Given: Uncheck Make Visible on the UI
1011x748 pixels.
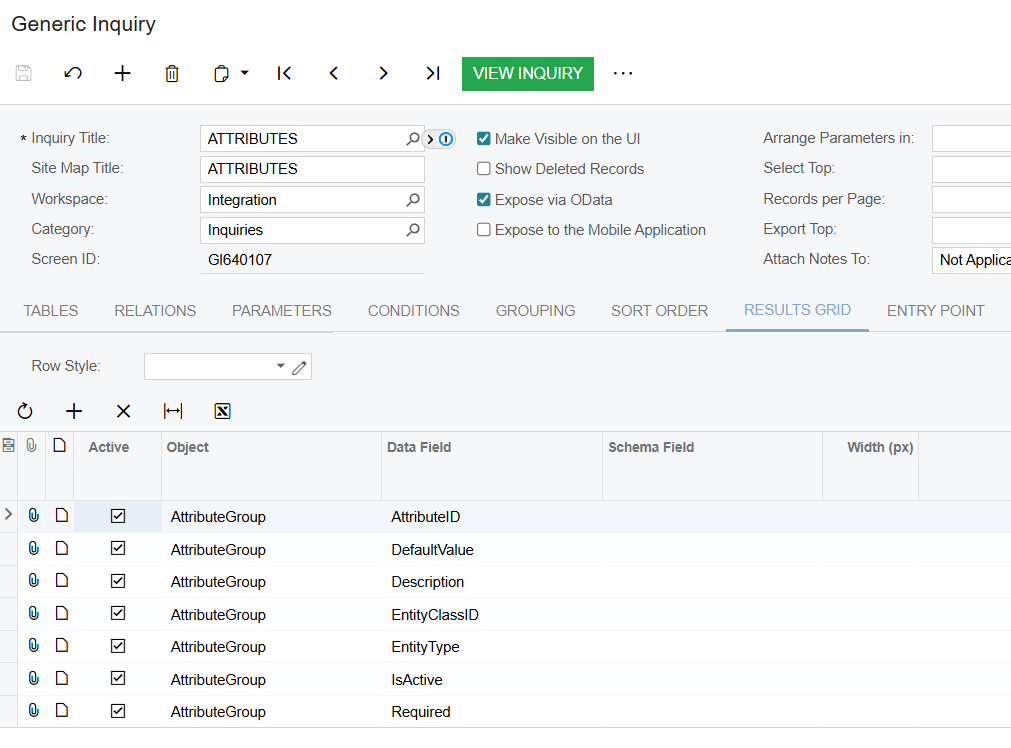Looking at the screenshot, I should click(484, 139).
